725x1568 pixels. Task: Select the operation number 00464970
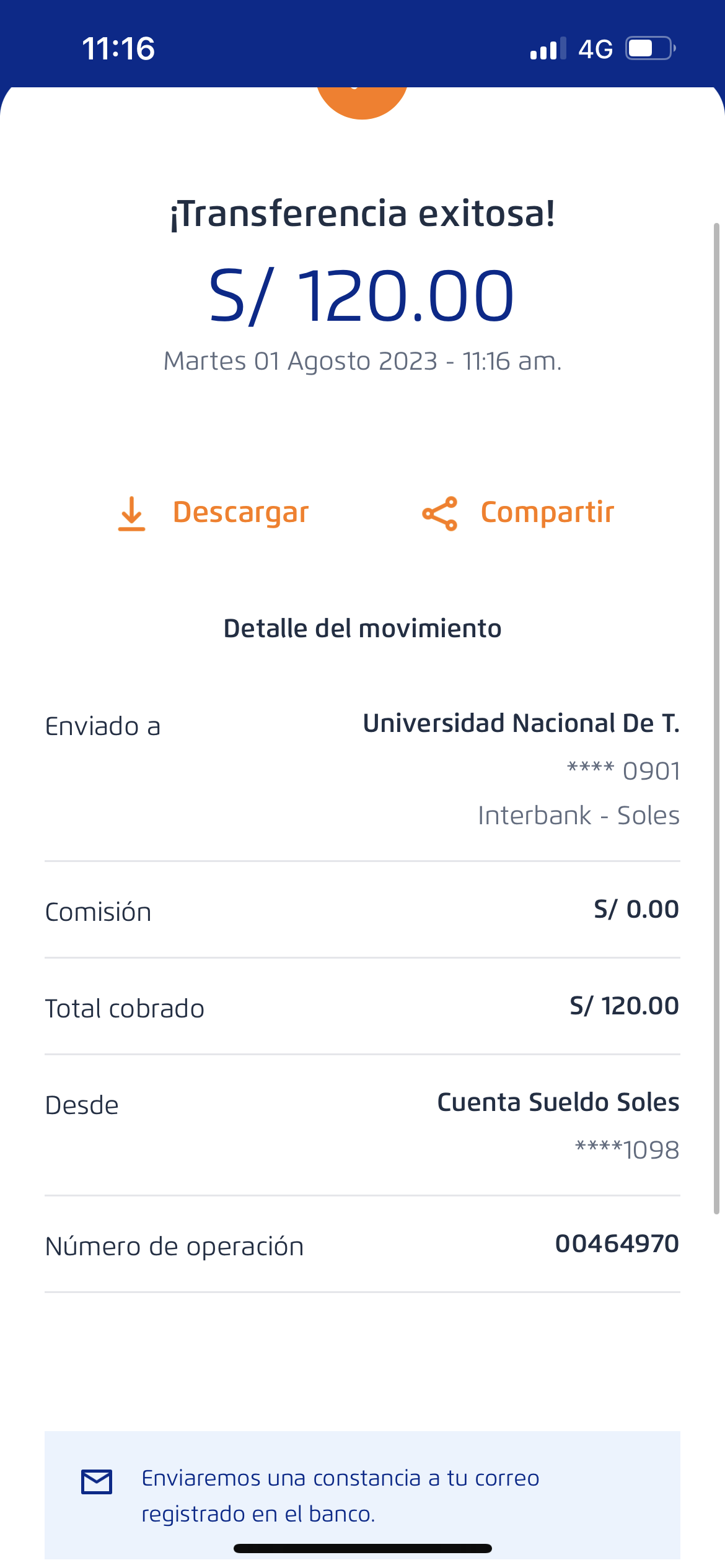coord(617,1244)
